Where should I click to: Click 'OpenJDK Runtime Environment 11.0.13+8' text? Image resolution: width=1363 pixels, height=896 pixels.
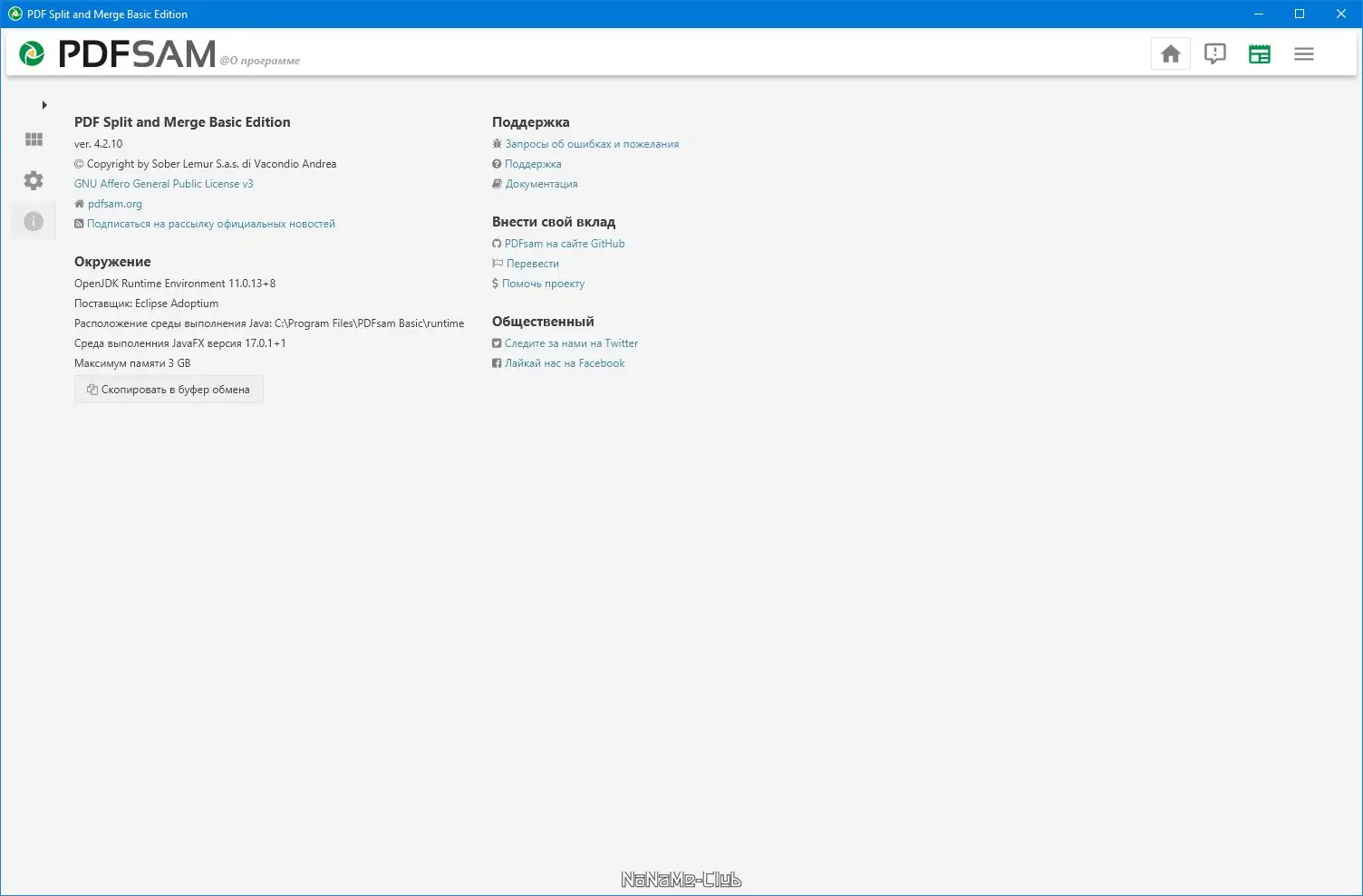coord(175,284)
